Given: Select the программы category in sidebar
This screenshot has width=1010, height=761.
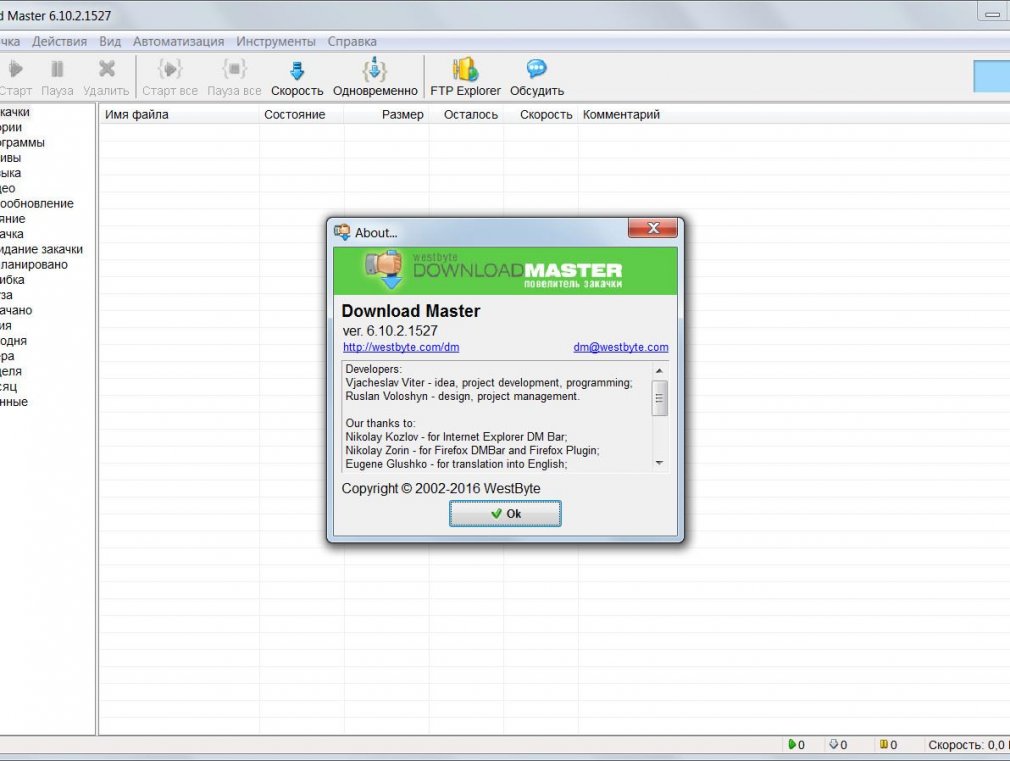Looking at the screenshot, I should (x=23, y=142).
